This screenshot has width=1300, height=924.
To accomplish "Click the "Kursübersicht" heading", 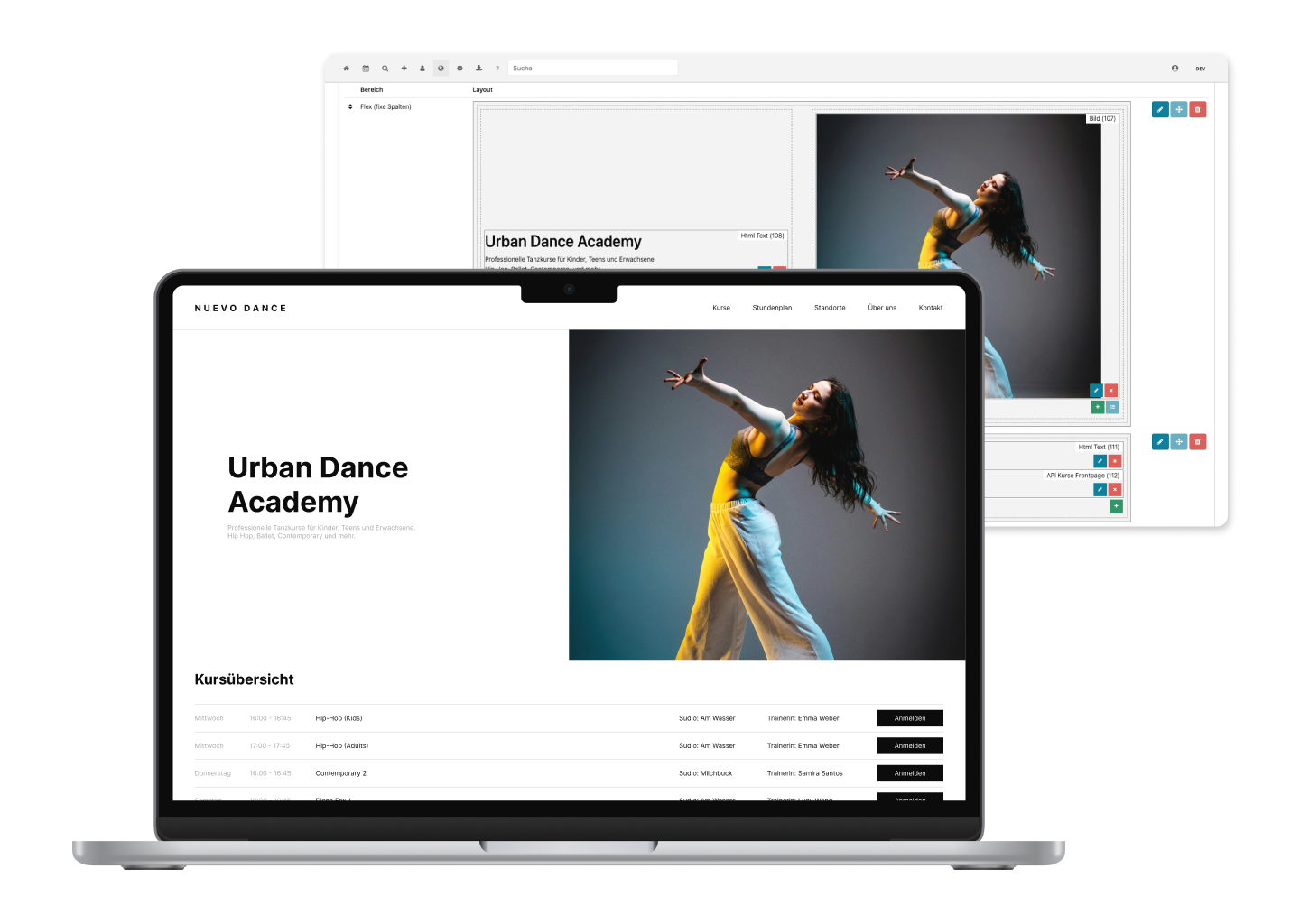I will pyautogui.click(x=245, y=679).
